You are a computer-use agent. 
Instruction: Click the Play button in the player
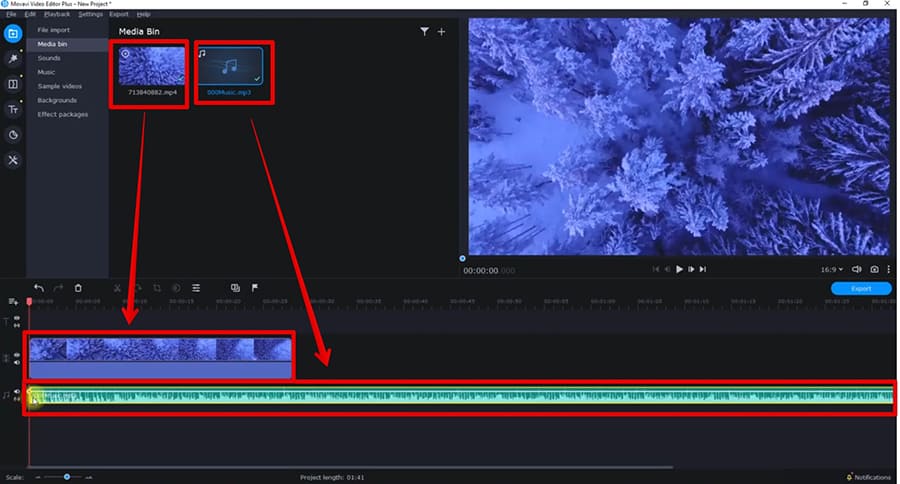coord(679,269)
